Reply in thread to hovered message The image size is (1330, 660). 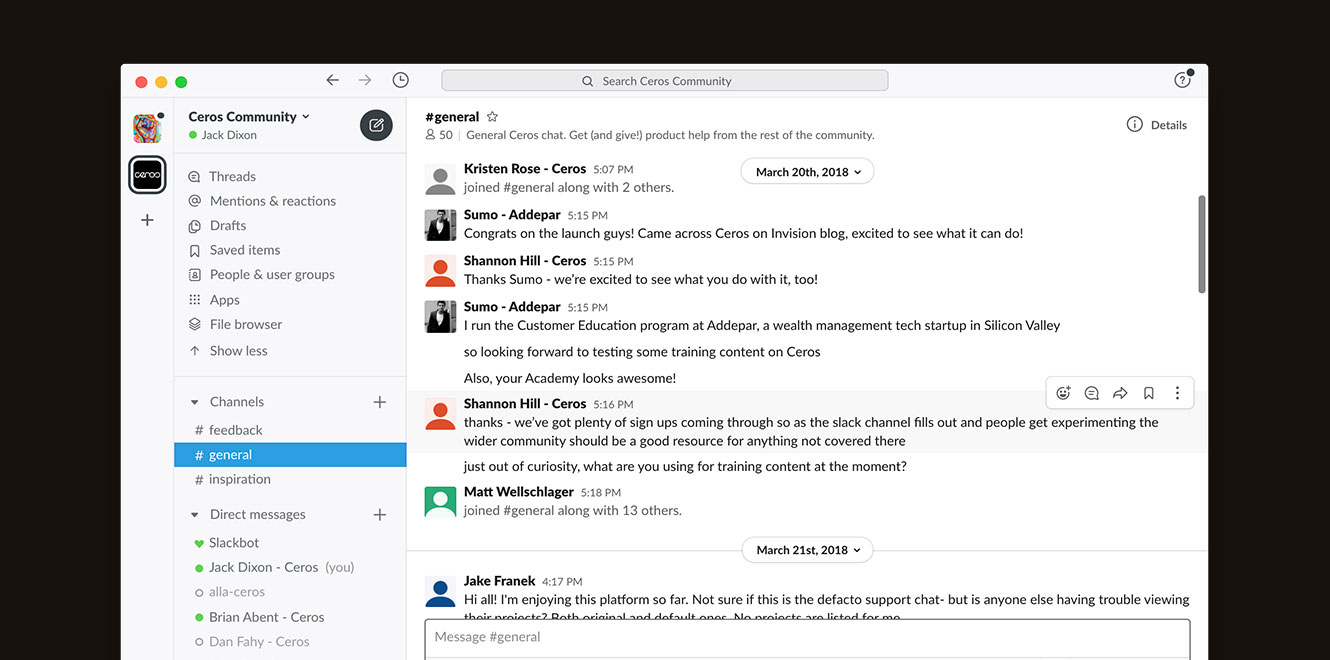[1092, 393]
